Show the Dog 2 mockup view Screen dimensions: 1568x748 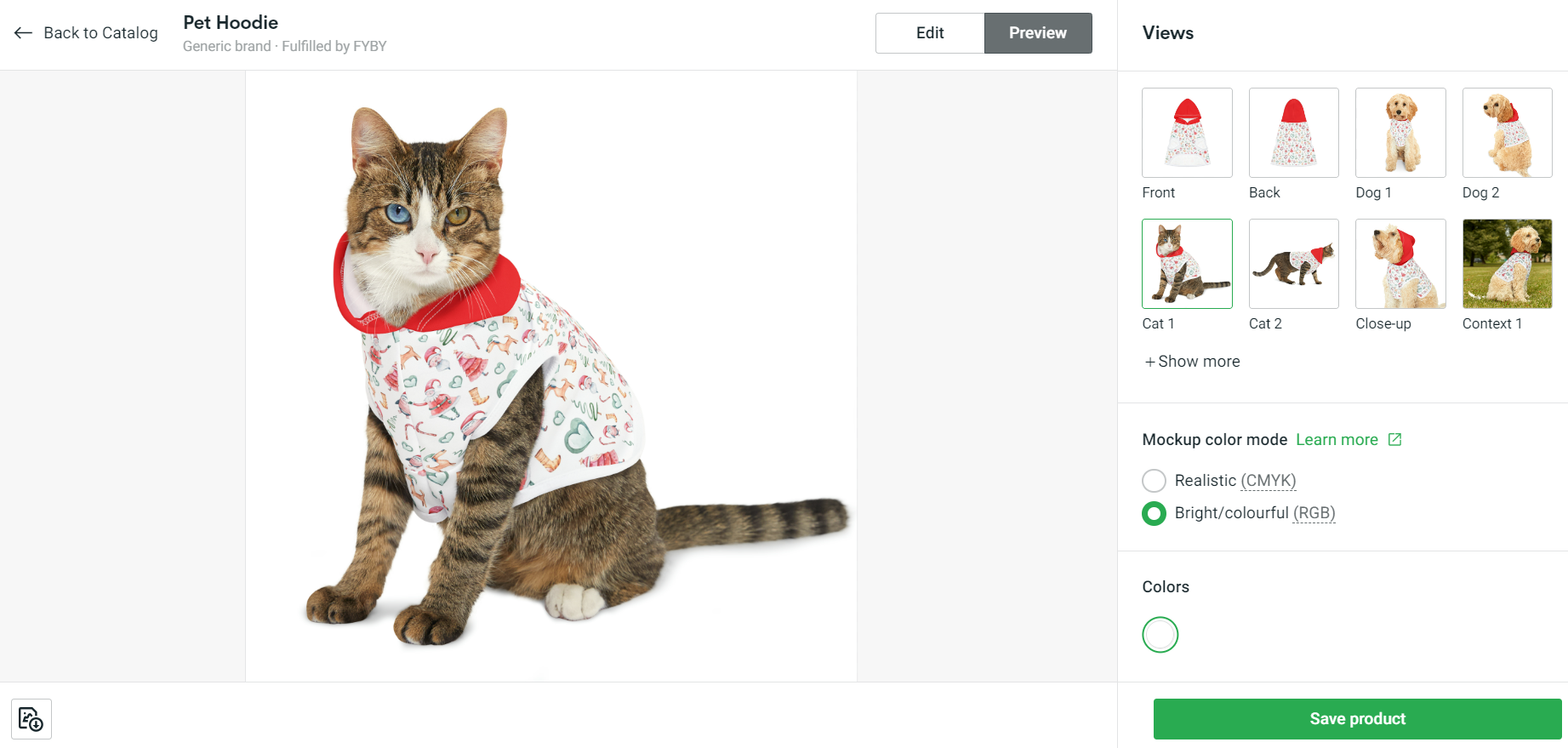[x=1506, y=133]
